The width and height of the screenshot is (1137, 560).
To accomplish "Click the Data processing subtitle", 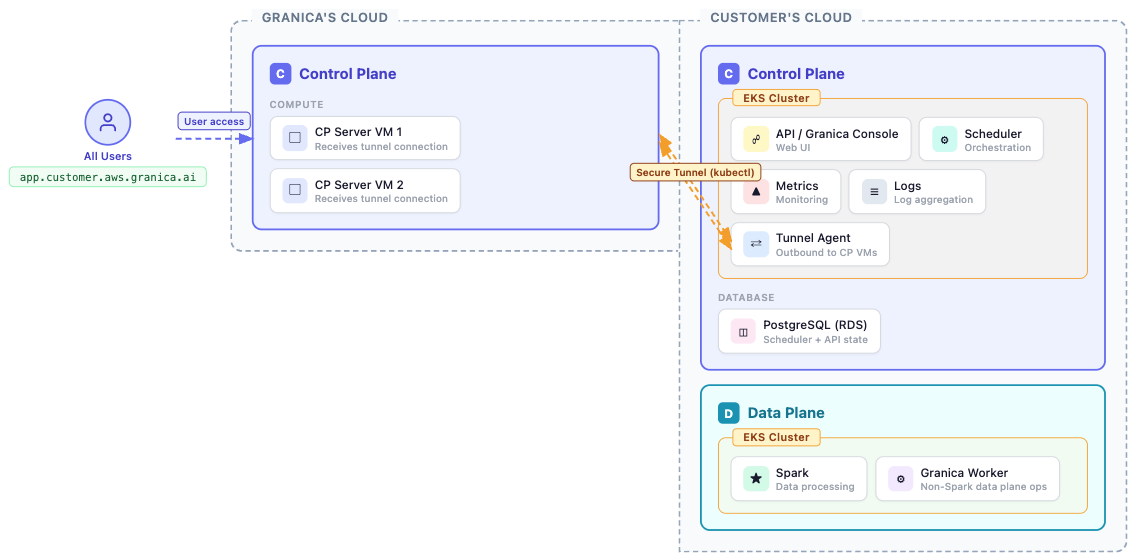I will click(815, 487).
